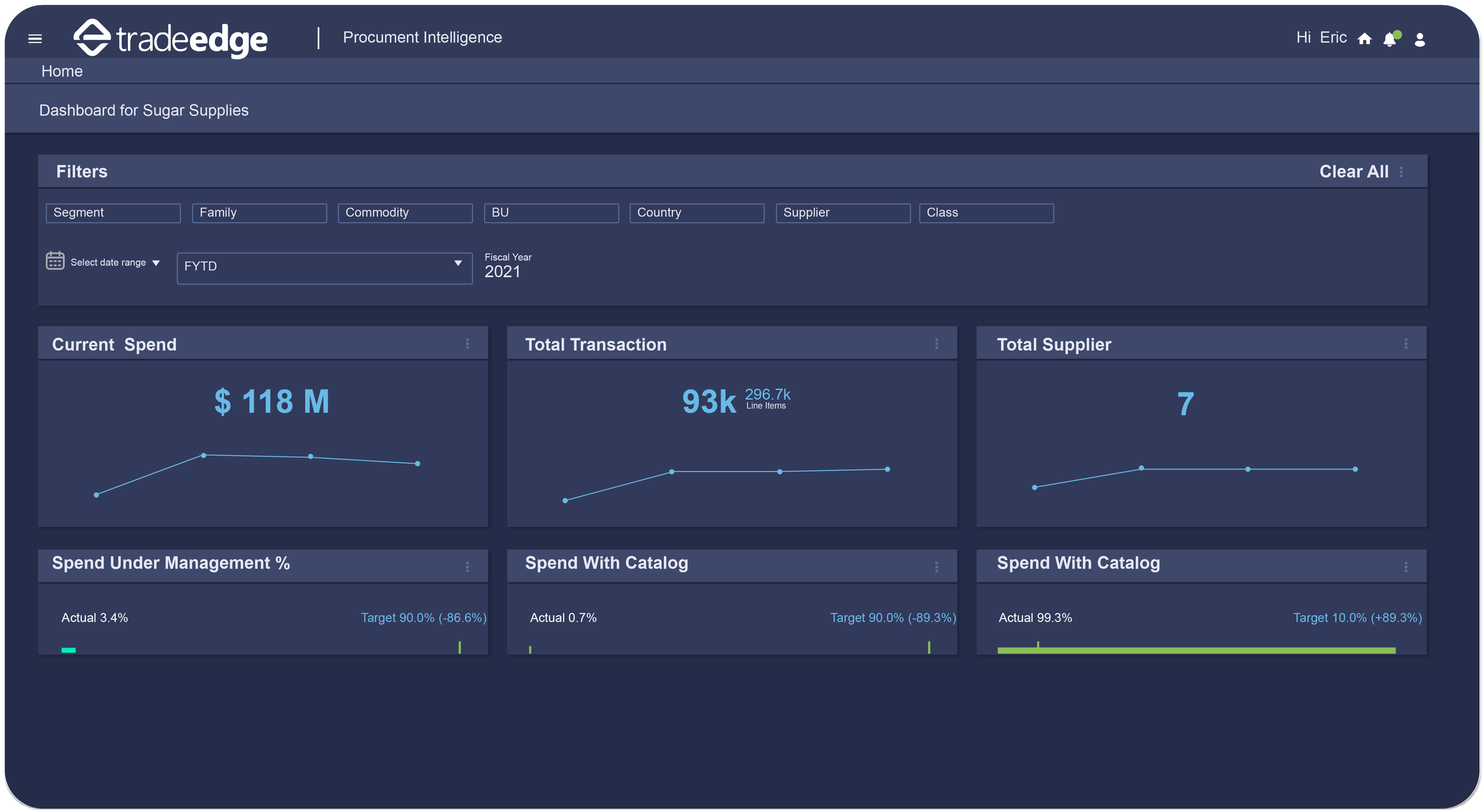Open the Commodity filter field
This screenshot has height=812, width=1484.
405,212
